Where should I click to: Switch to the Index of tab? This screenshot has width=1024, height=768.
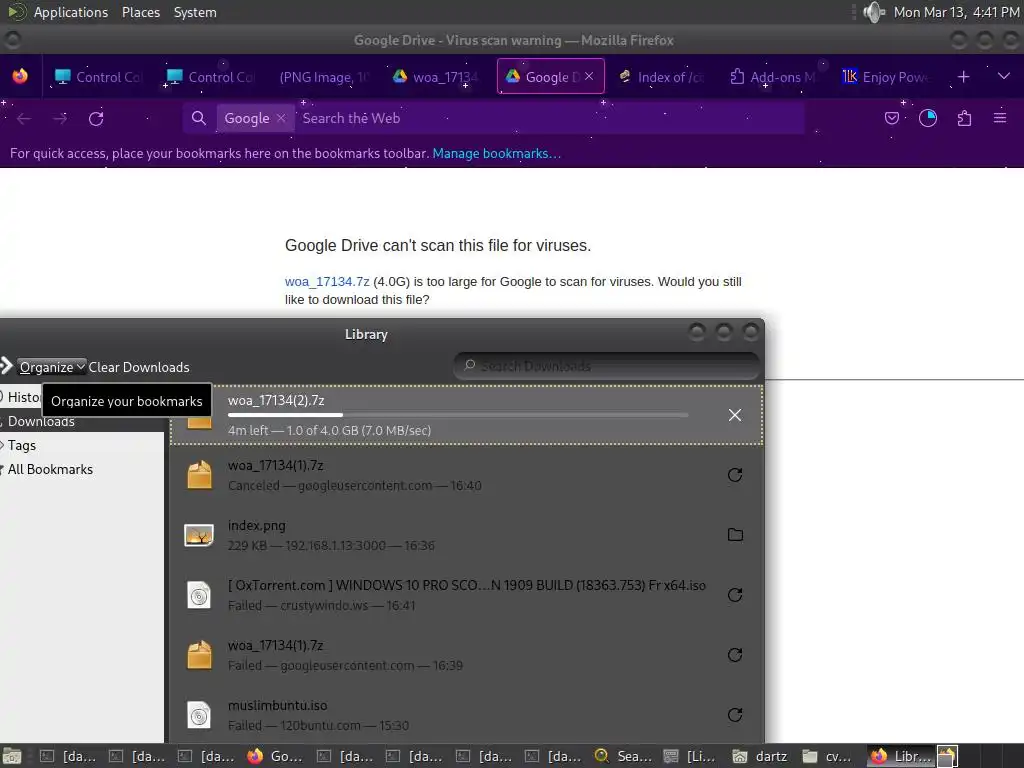pyautogui.click(x=661, y=76)
